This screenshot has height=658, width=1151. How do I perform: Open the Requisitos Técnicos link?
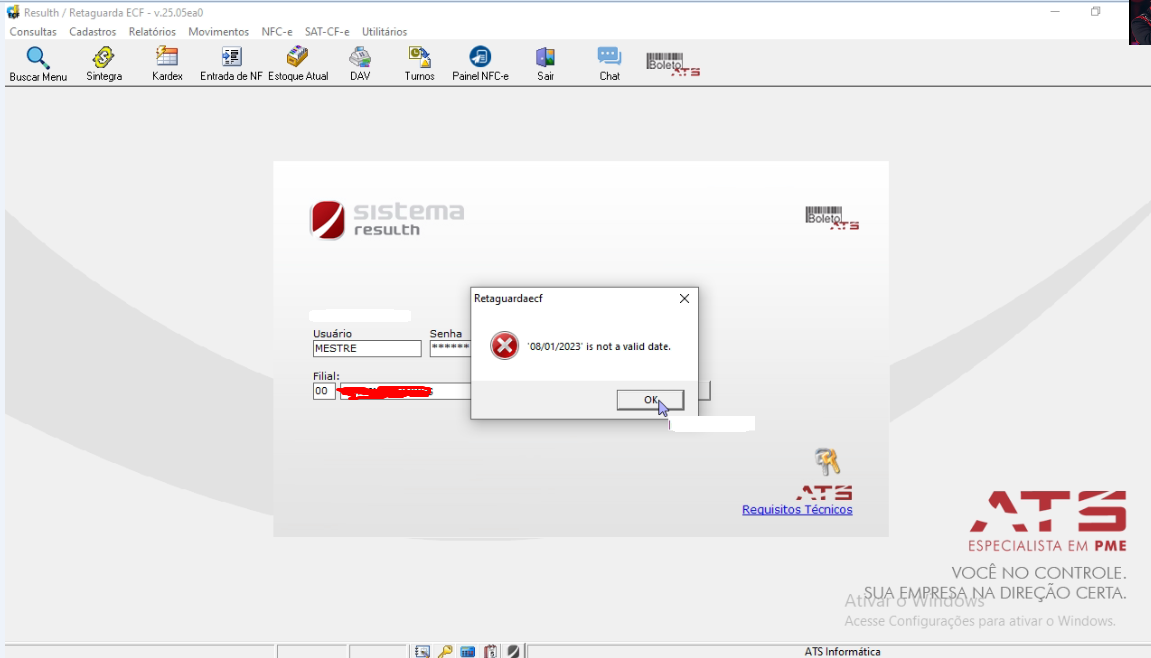pos(797,510)
